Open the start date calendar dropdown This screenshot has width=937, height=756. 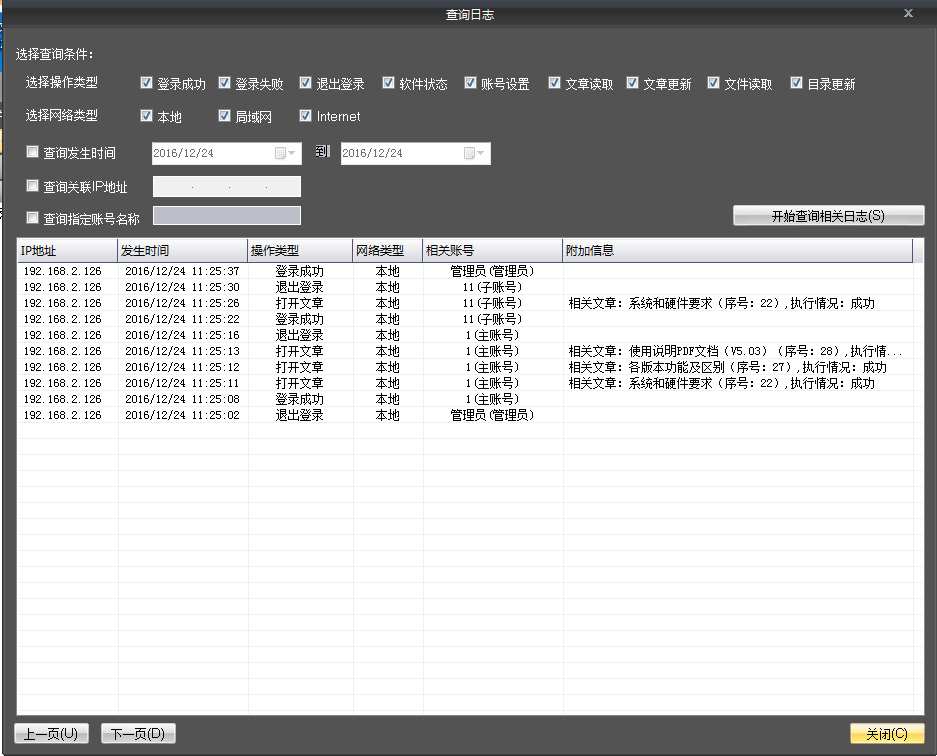coord(285,154)
